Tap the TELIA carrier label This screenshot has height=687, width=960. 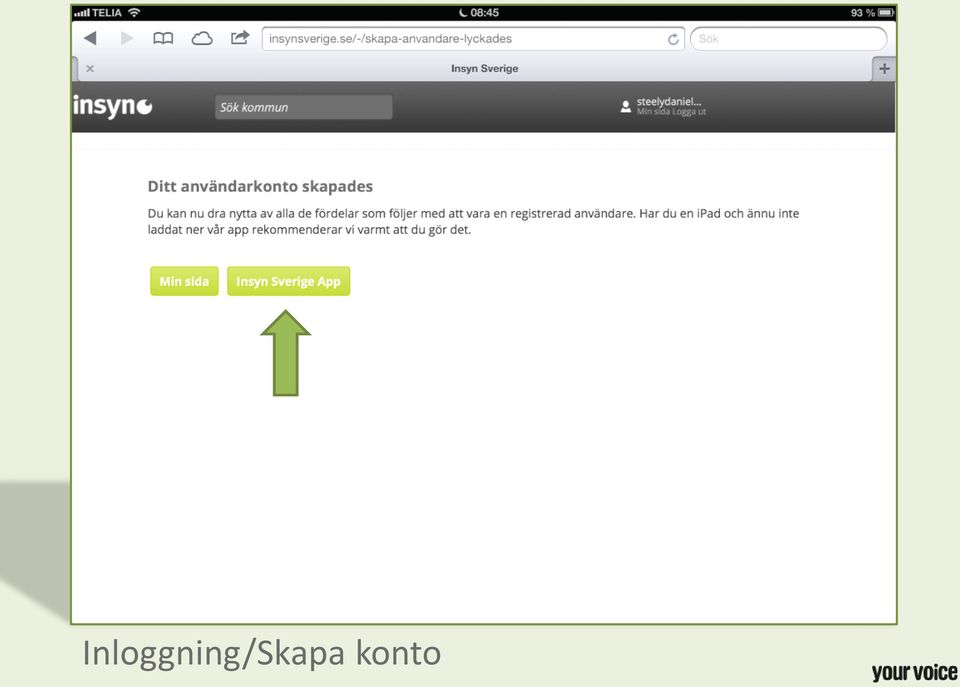107,12
